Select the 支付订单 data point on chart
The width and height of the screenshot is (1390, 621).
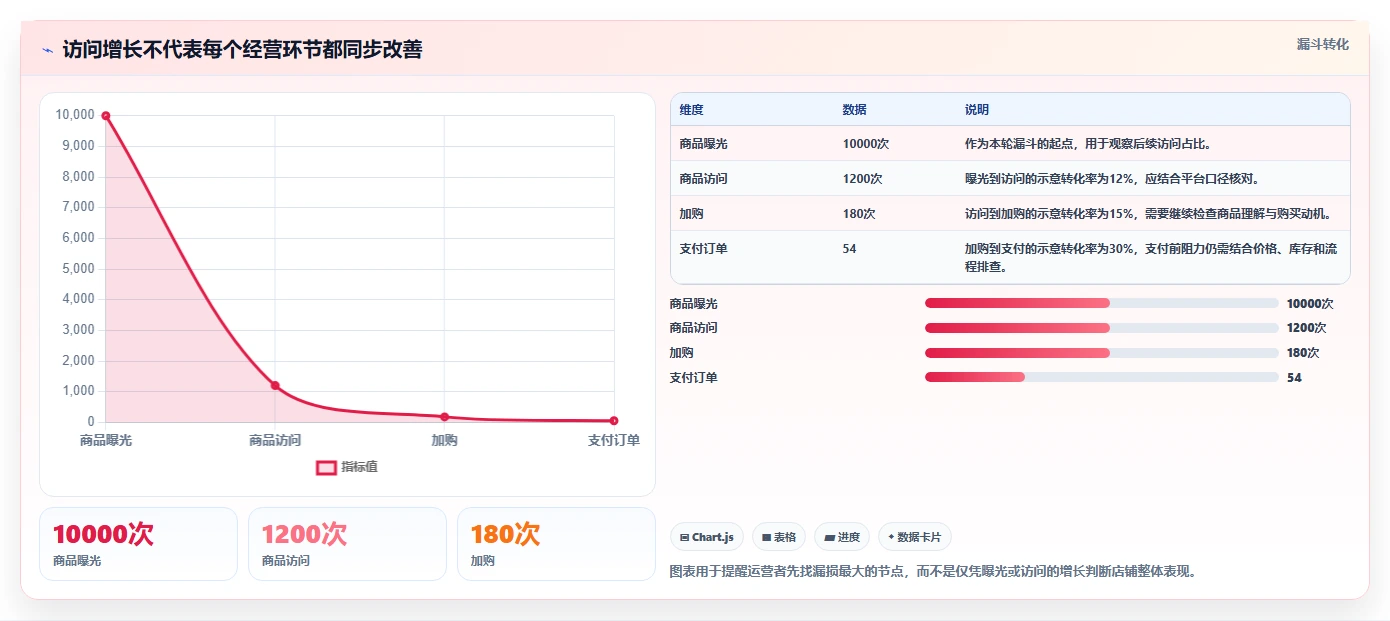pos(614,421)
